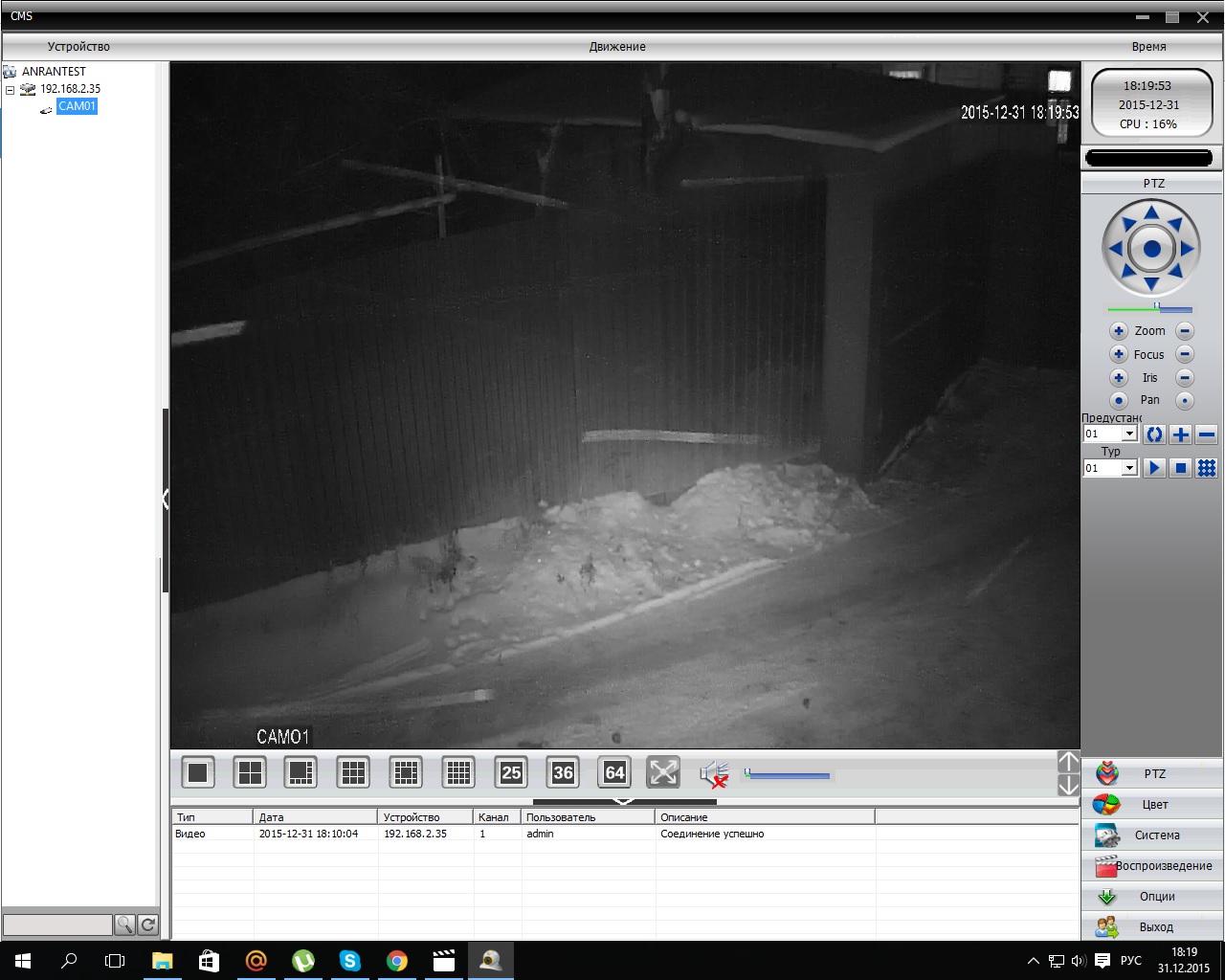The height and width of the screenshot is (980, 1225).
Task: Select the 36-channel view layout
Action: coord(563,772)
